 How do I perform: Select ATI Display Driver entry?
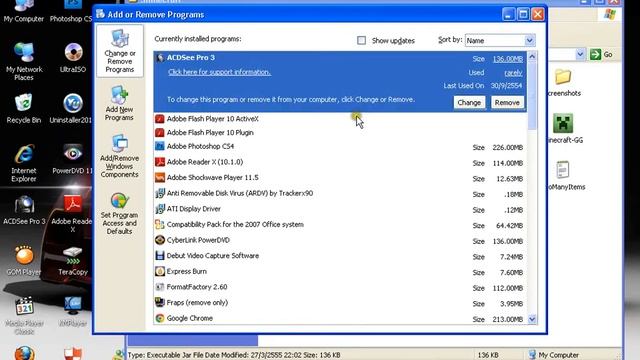pyautogui.click(x=341, y=209)
